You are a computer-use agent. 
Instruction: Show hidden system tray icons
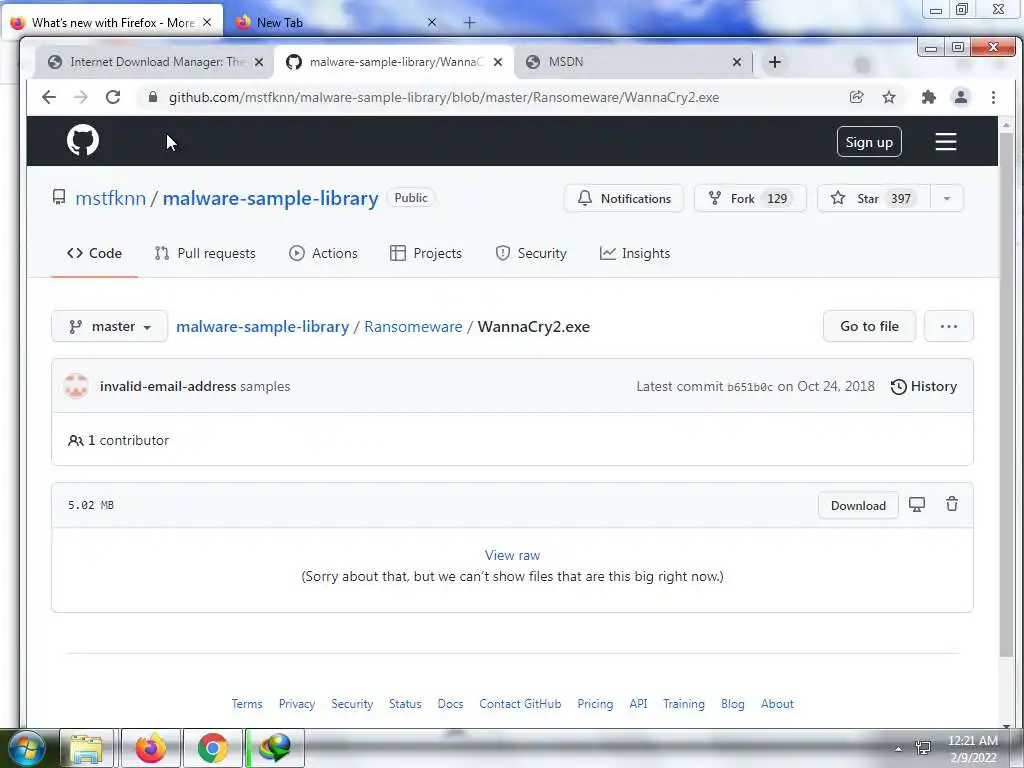pos(898,749)
